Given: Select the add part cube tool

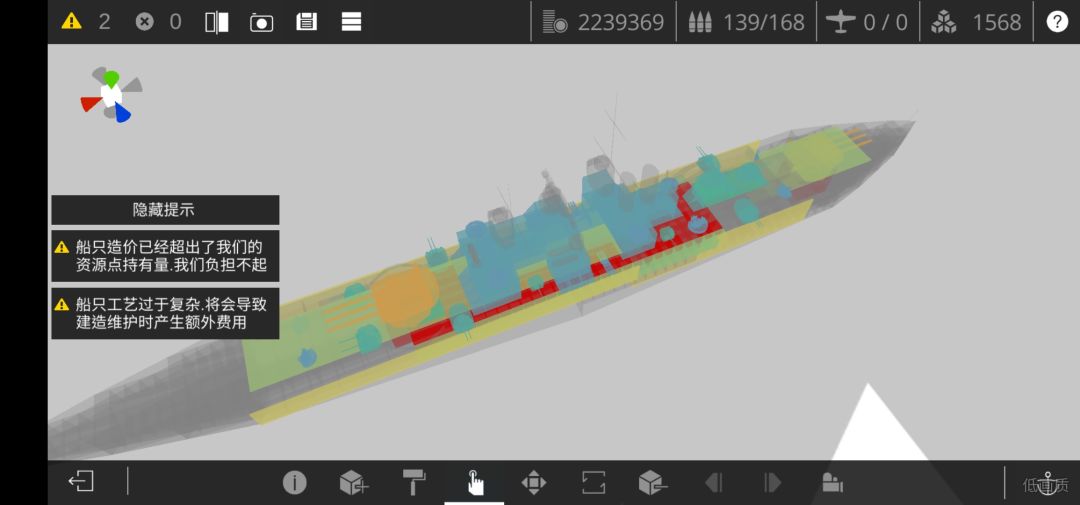Looking at the screenshot, I should [354, 482].
